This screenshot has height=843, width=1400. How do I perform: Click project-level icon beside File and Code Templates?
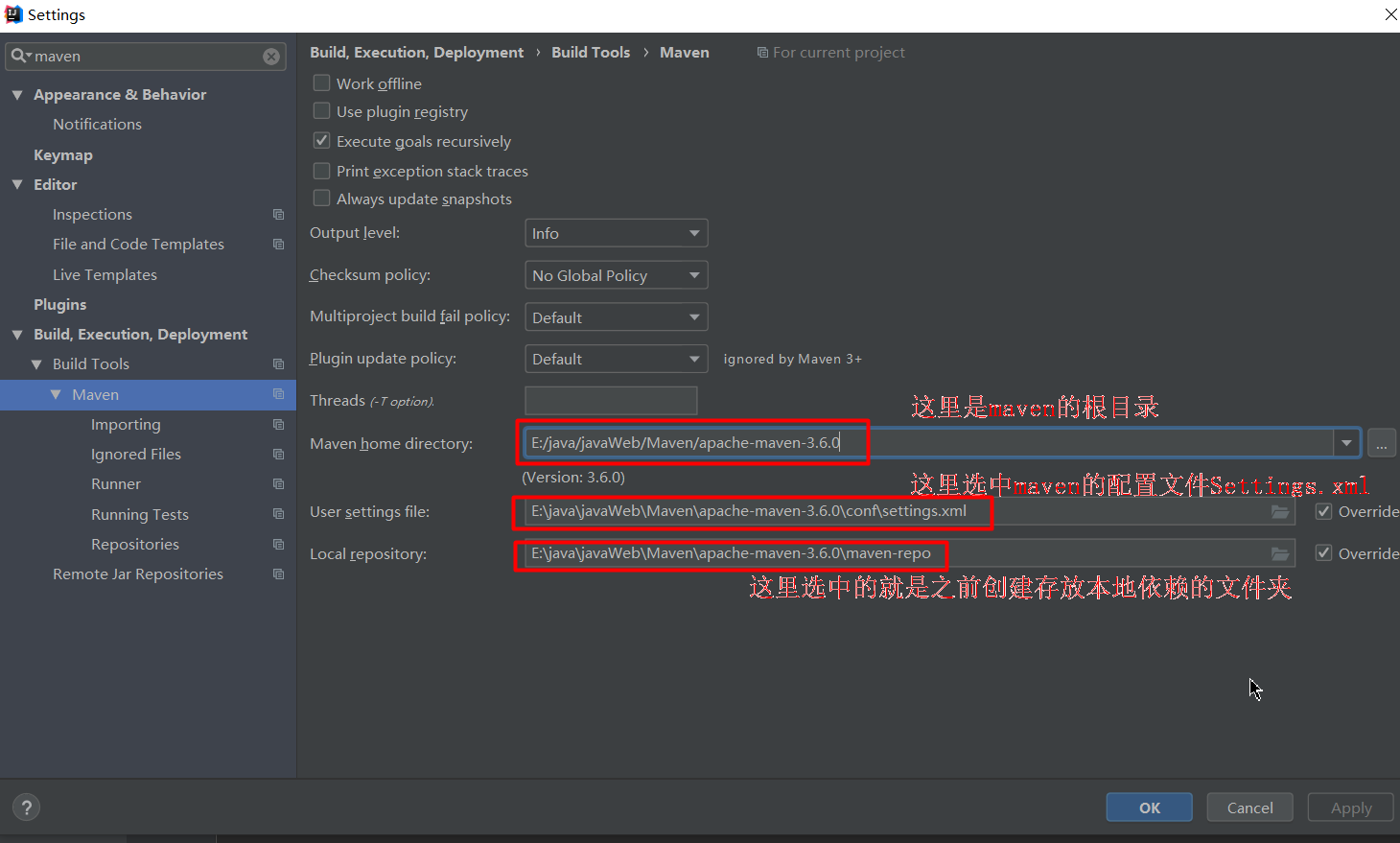[278, 245]
